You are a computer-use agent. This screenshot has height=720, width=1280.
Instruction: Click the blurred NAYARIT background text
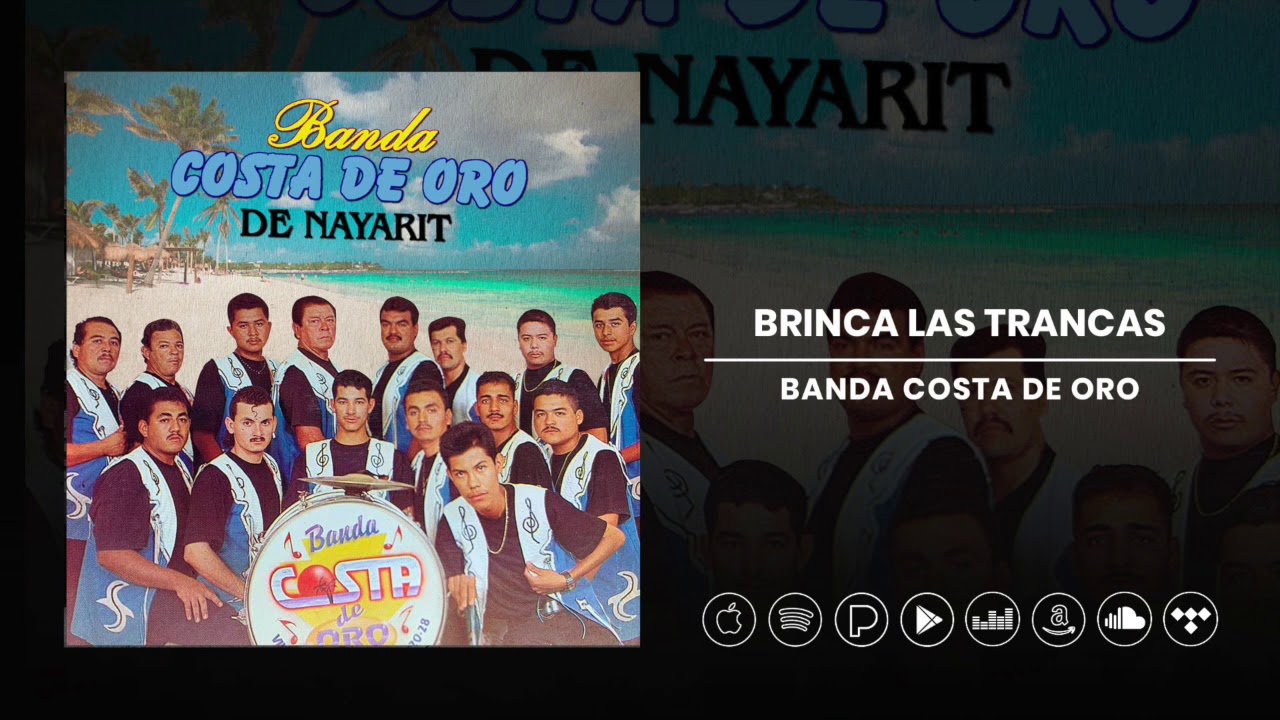pyautogui.click(x=740, y=92)
